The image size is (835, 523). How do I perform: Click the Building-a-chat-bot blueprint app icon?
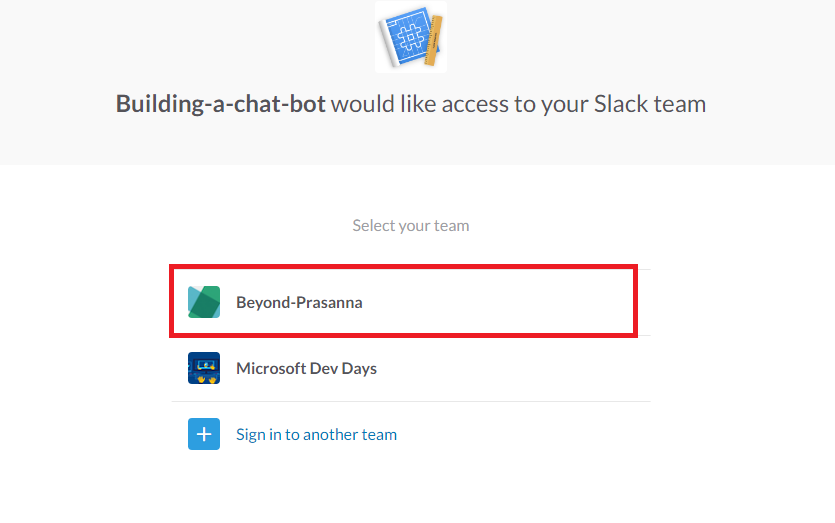coord(410,37)
